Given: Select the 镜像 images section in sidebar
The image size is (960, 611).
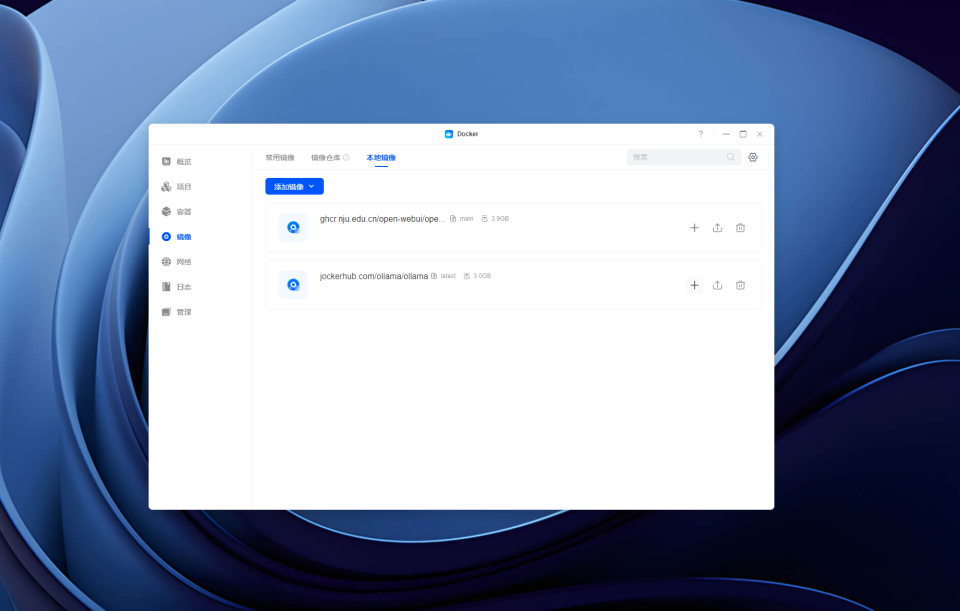Looking at the screenshot, I should [176, 237].
